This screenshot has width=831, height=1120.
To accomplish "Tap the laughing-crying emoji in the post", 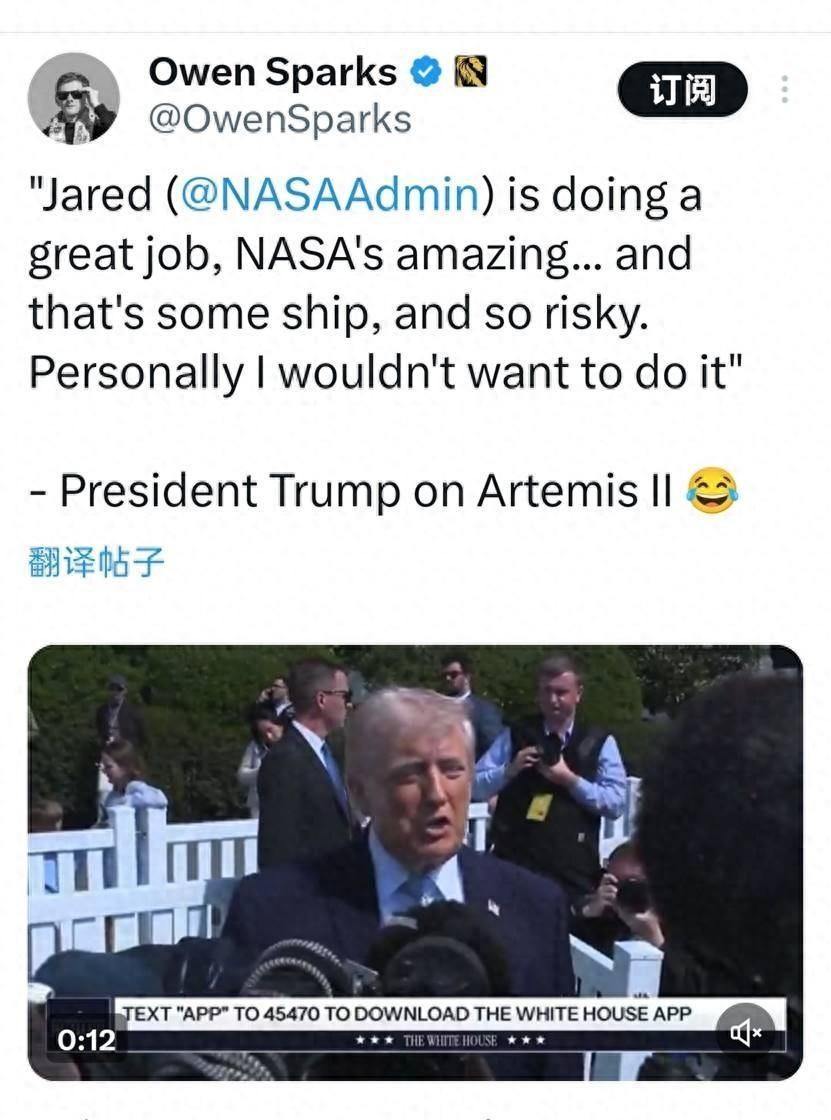I will click(712, 491).
